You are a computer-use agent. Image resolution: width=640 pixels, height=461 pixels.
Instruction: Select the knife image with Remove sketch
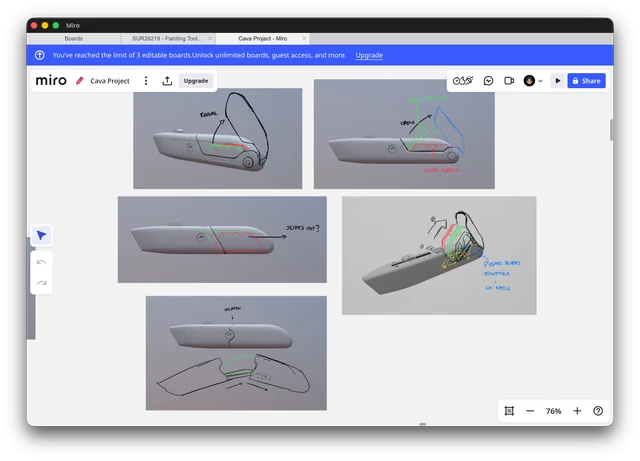point(218,138)
